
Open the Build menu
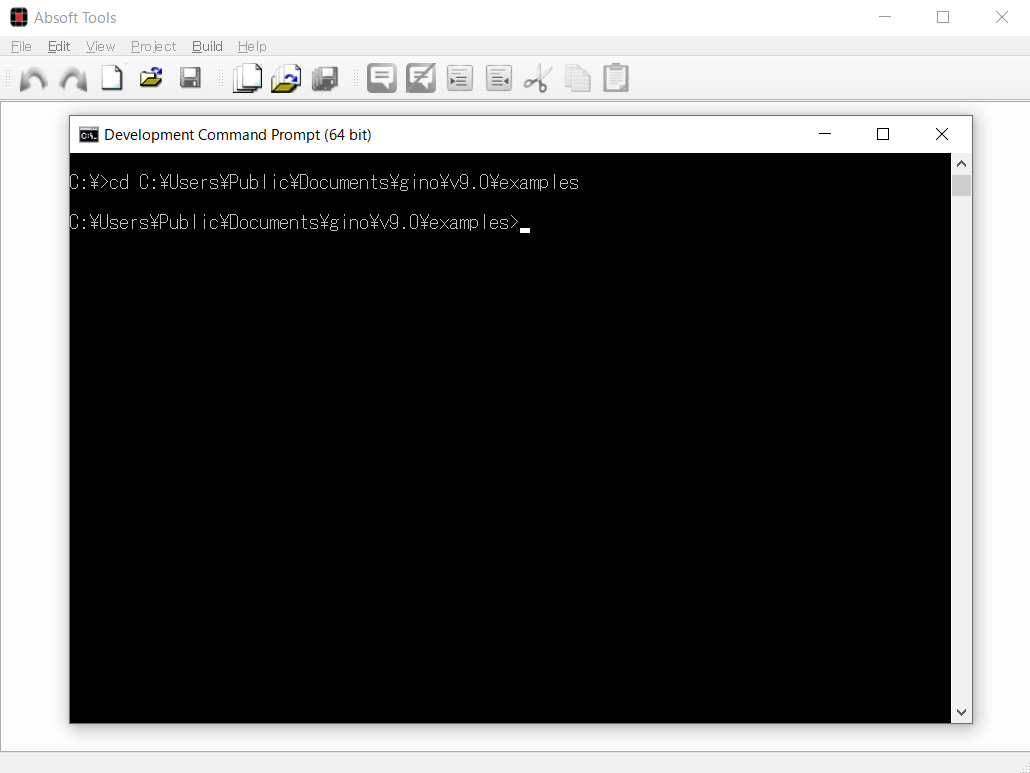(x=208, y=47)
